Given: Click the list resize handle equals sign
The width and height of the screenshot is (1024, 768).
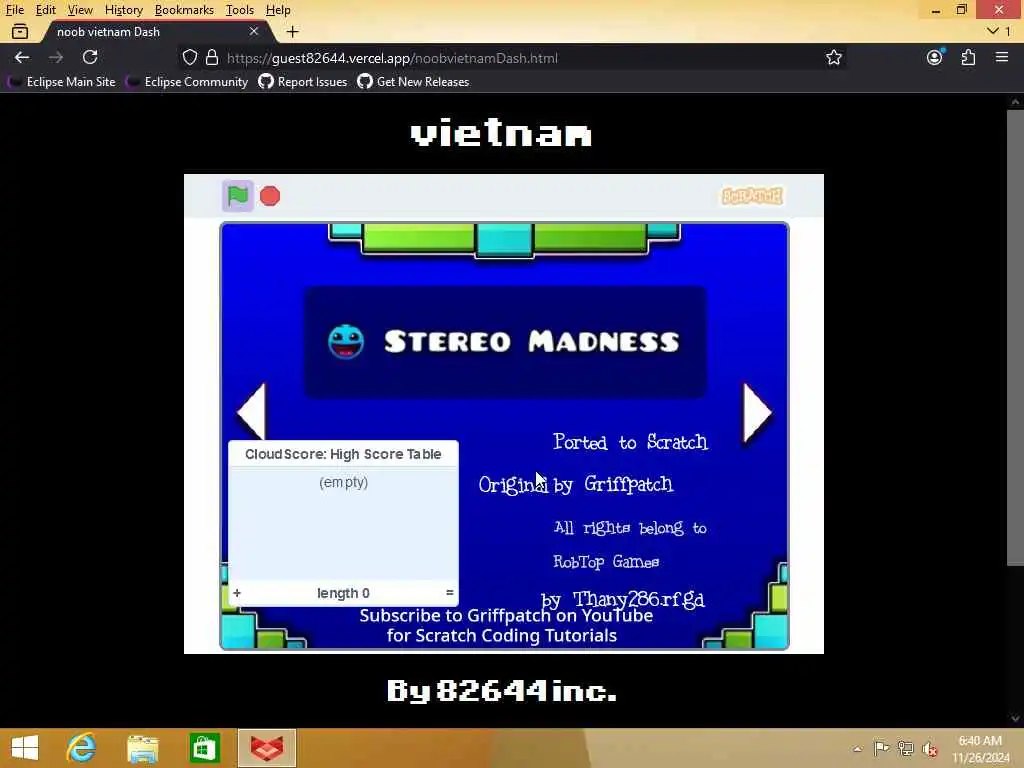Looking at the screenshot, I should (449, 593).
